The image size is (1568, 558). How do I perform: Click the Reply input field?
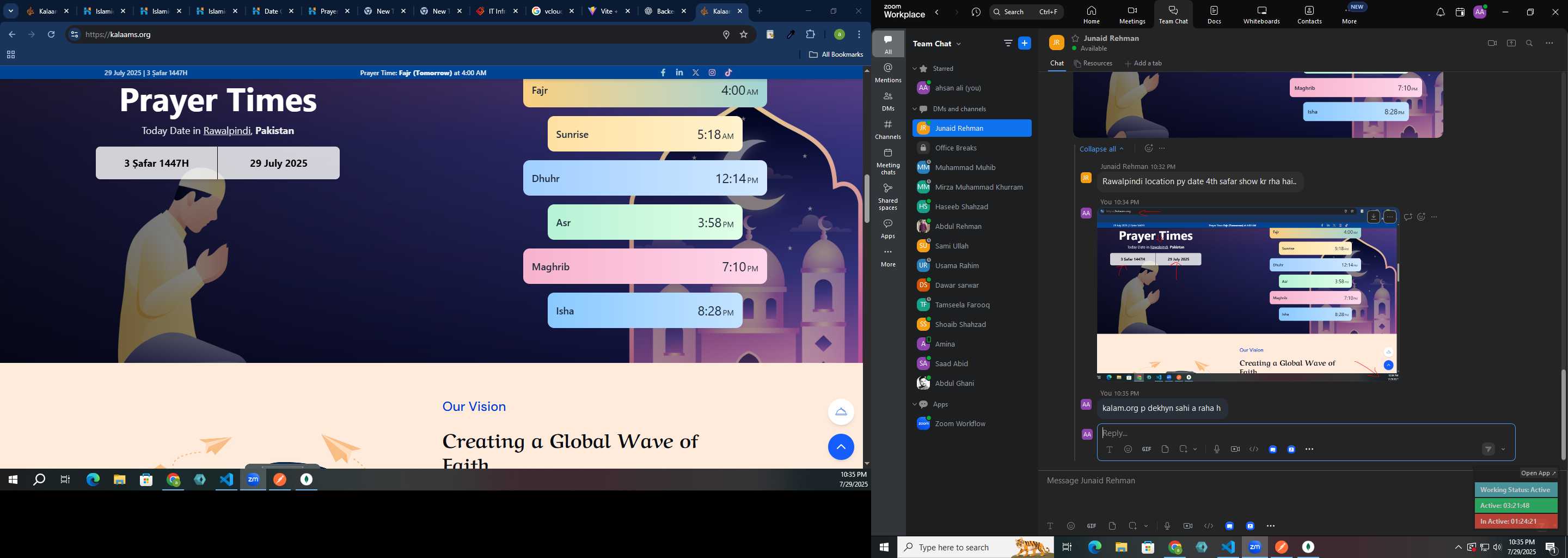(x=1306, y=434)
